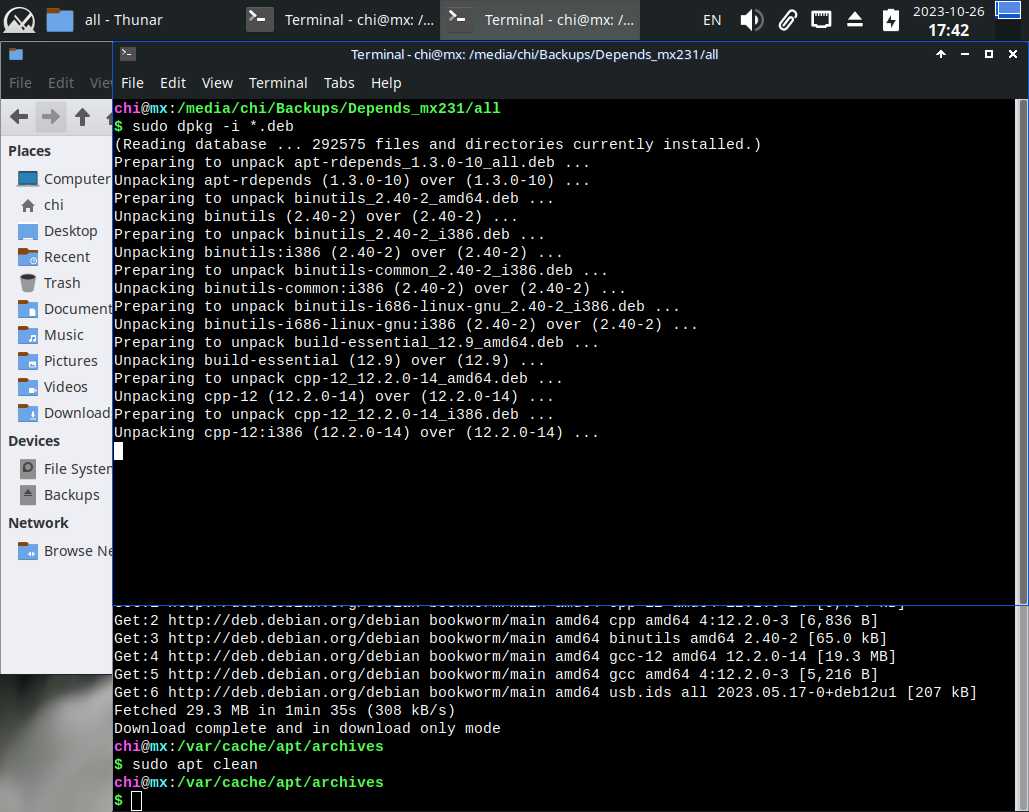Open Downloads folder in Thunar sidebar
This screenshot has width=1029, height=812.
pyautogui.click(x=63, y=413)
